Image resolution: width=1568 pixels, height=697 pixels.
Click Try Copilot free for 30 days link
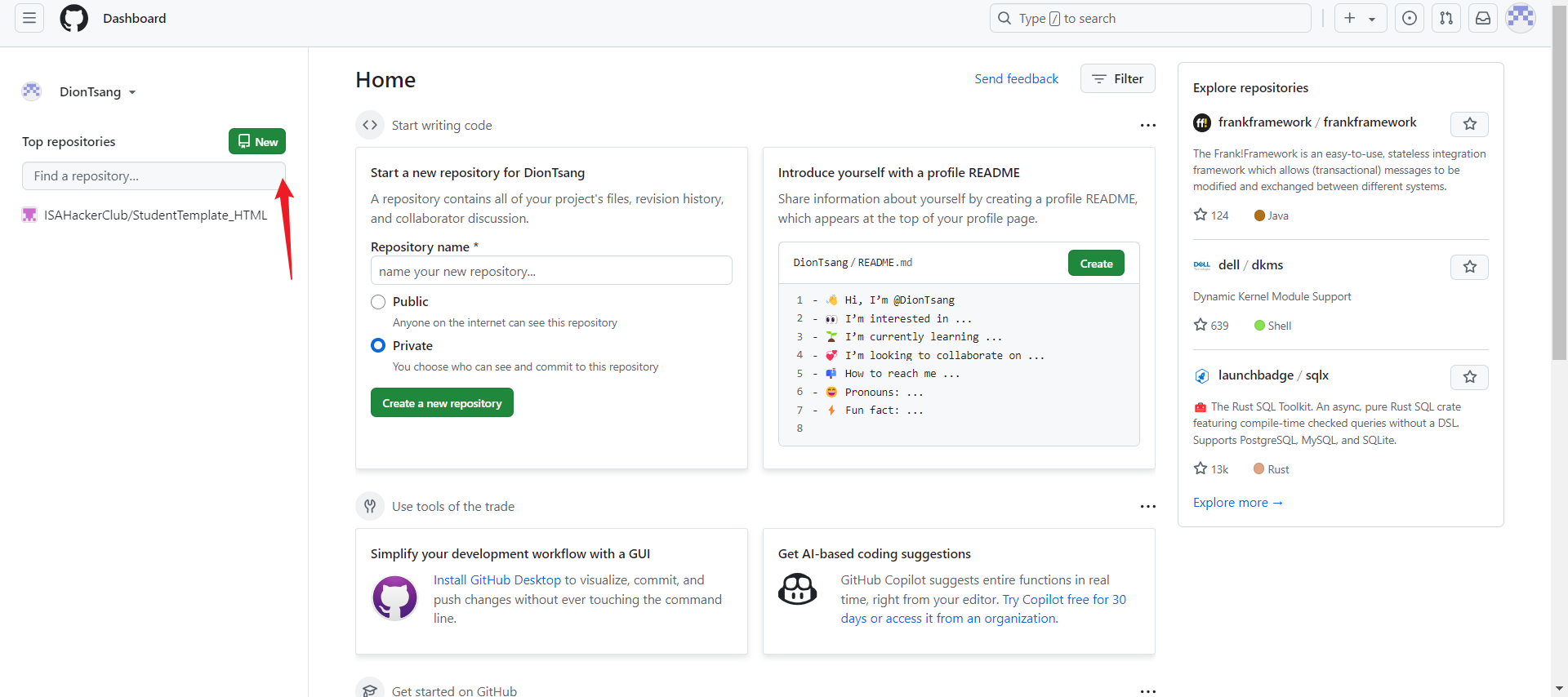coord(983,609)
